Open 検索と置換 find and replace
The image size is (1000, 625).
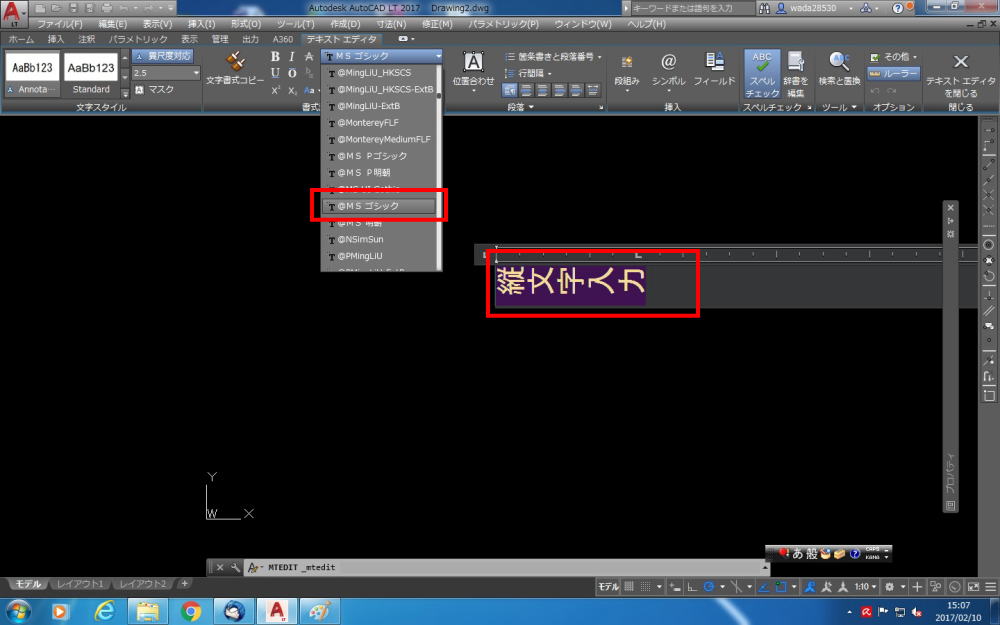pos(839,69)
